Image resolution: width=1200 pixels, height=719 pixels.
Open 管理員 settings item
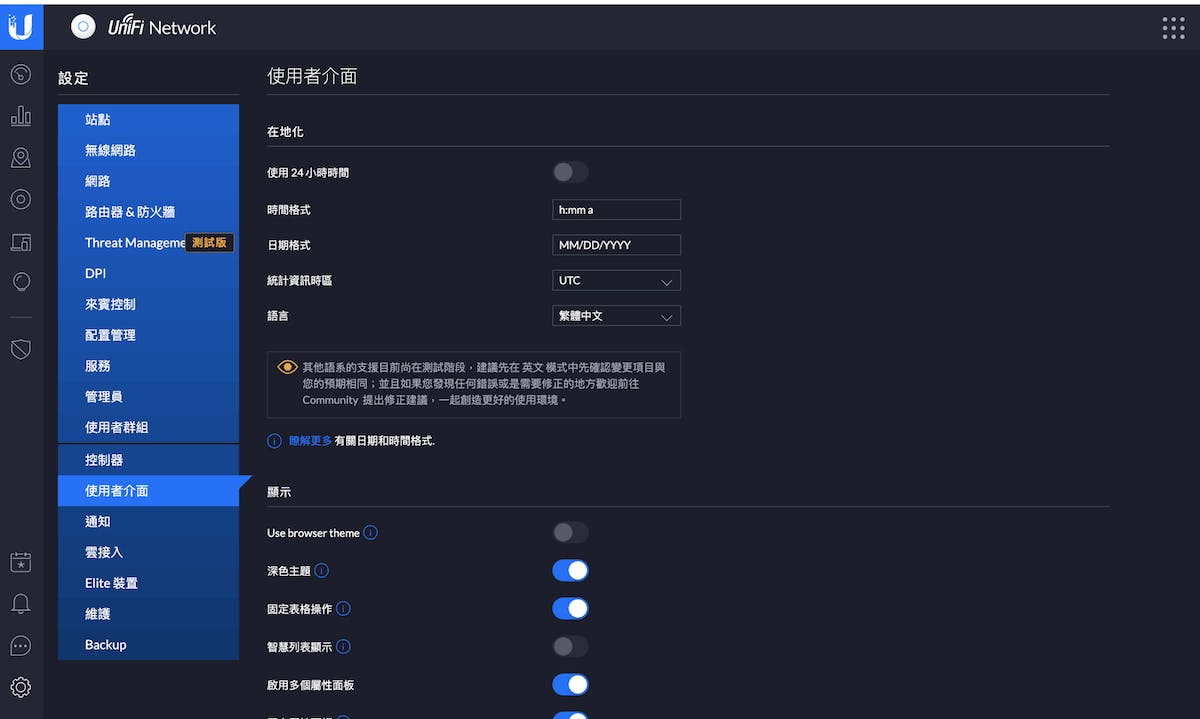pos(148,397)
